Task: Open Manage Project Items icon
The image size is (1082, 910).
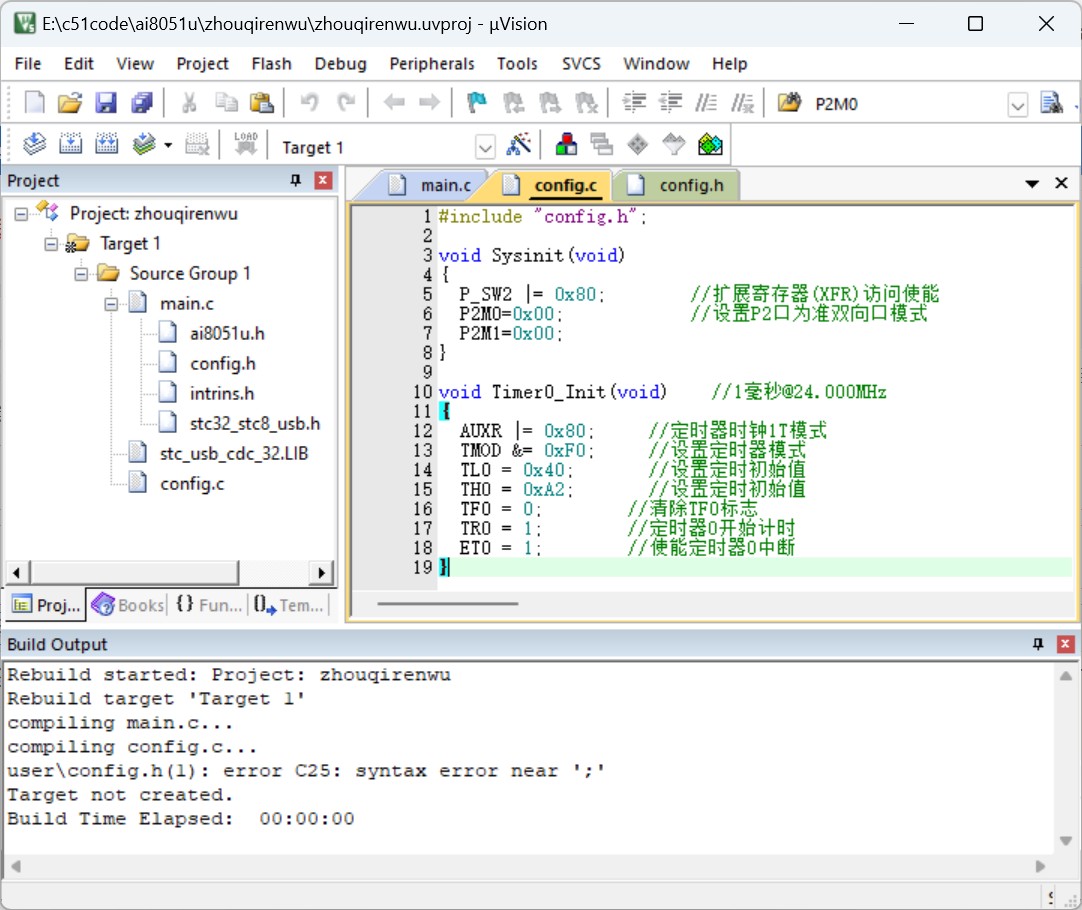Action: coord(566,144)
